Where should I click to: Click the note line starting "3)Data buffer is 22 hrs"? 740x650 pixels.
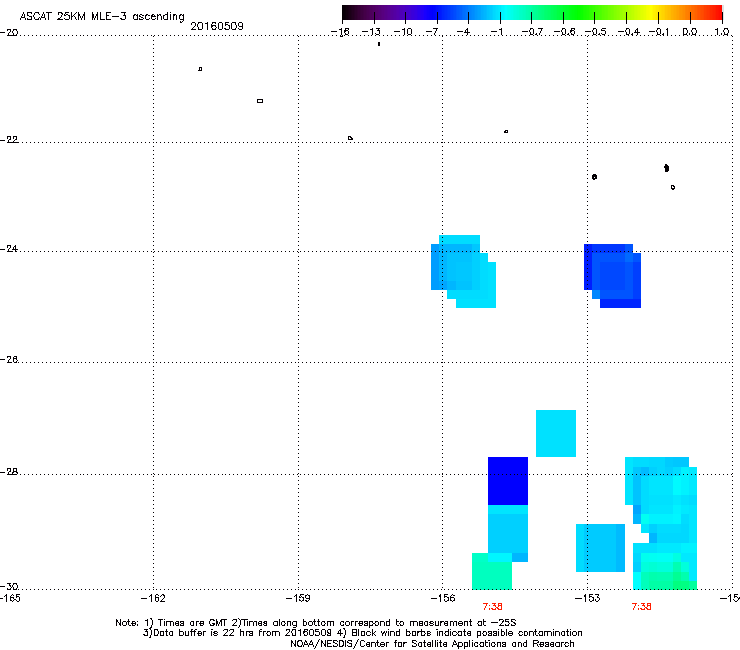(x=362, y=633)
